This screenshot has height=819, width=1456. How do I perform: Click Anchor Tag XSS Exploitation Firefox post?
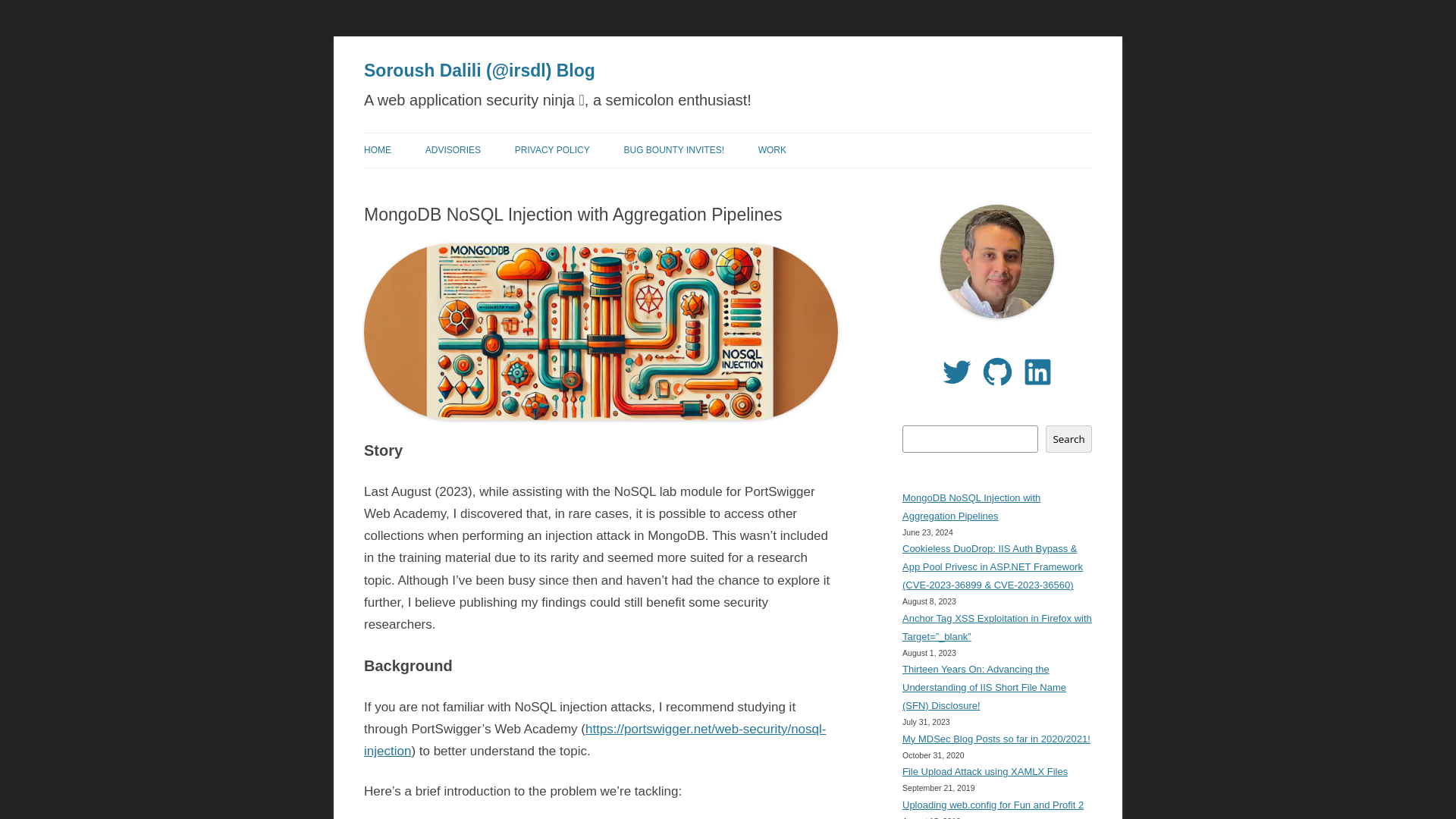tap(996, 627)
